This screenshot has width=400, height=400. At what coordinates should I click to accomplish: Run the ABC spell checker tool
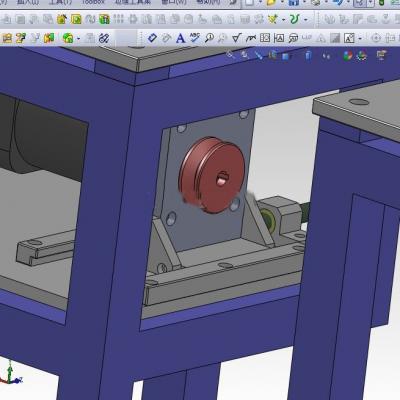195,38
